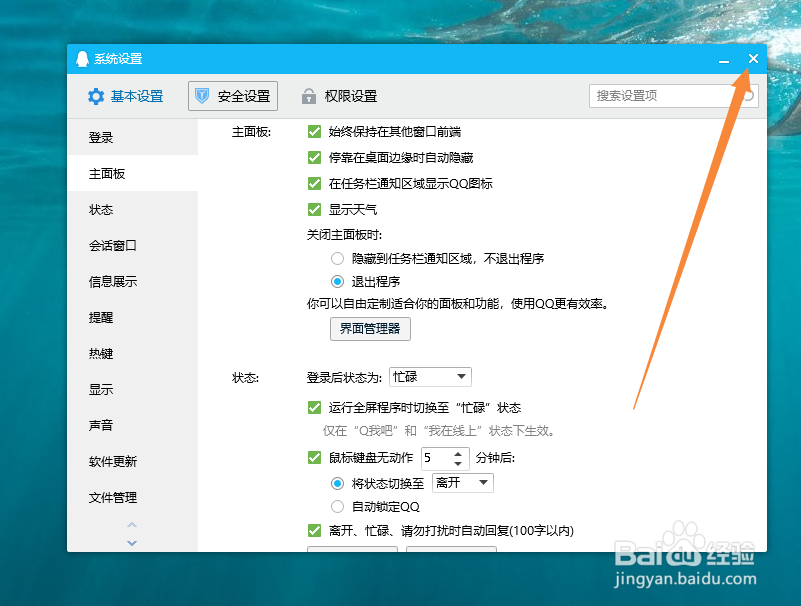Click the 搜索设置项 search field
801x606 pixels.
tap(673, 96)
